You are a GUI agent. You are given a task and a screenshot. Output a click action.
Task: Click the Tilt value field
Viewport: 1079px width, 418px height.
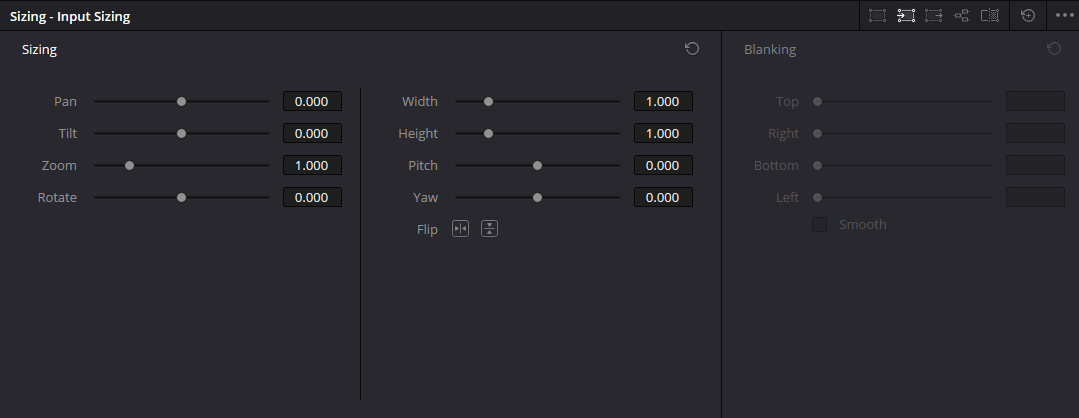pyautogui.click(x=312, y=134)
